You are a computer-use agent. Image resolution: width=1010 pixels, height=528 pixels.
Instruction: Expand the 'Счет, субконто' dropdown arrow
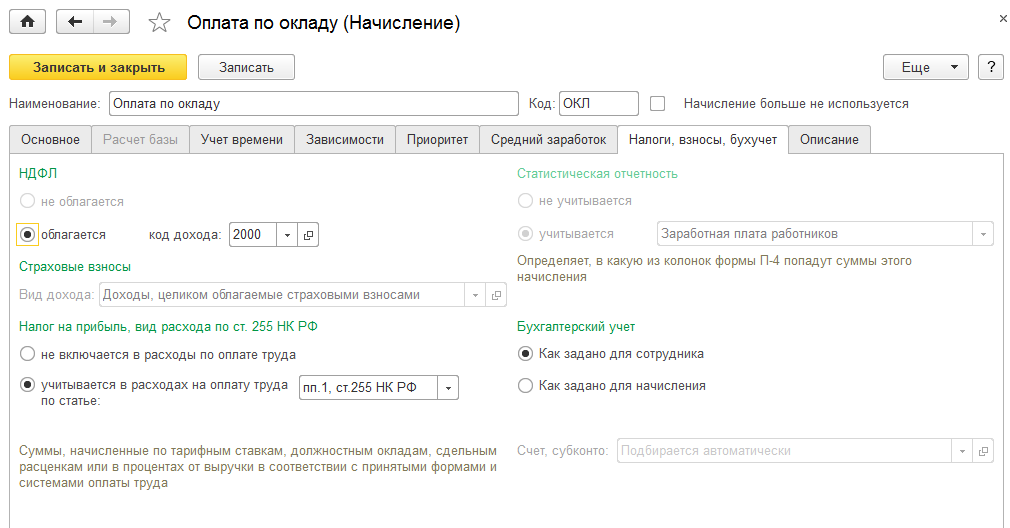tap(962, 451)
